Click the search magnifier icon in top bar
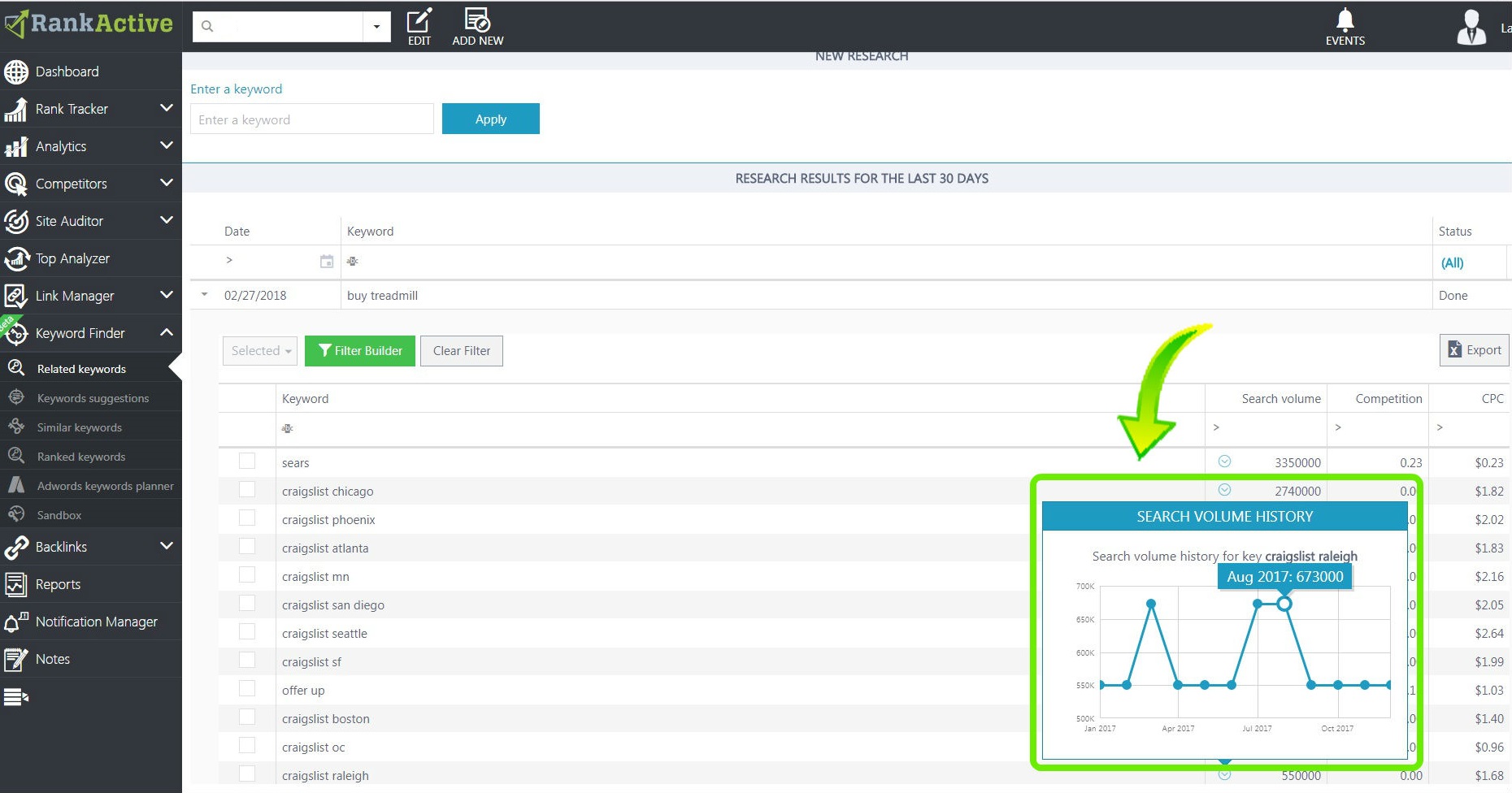The image size is (1512, 793). tap(207, 26)
